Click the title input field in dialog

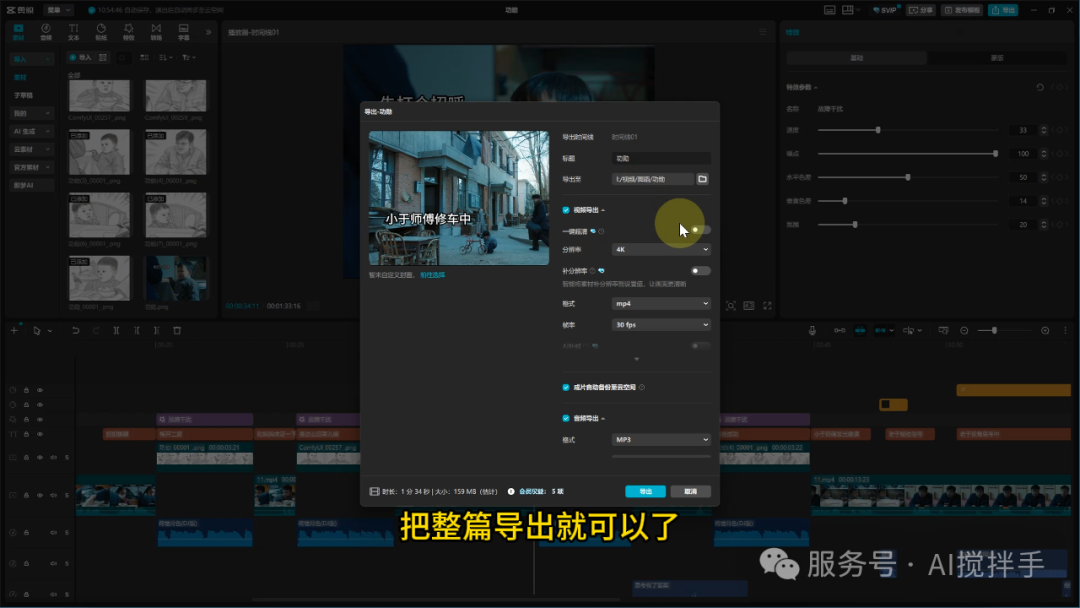tap(661, 158)
